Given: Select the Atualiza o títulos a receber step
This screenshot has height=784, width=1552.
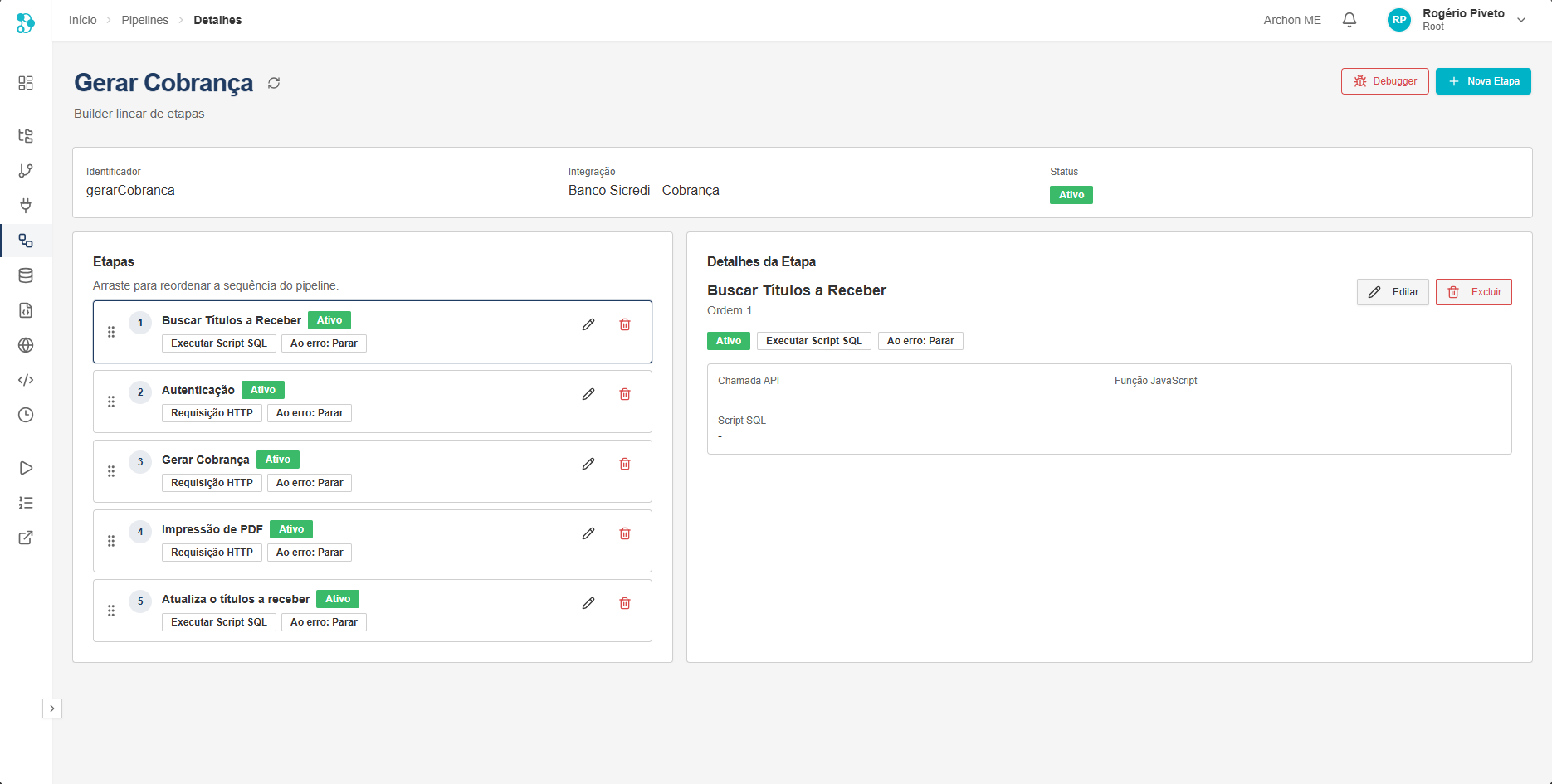Looking at the screenshot, I should 236,599.
